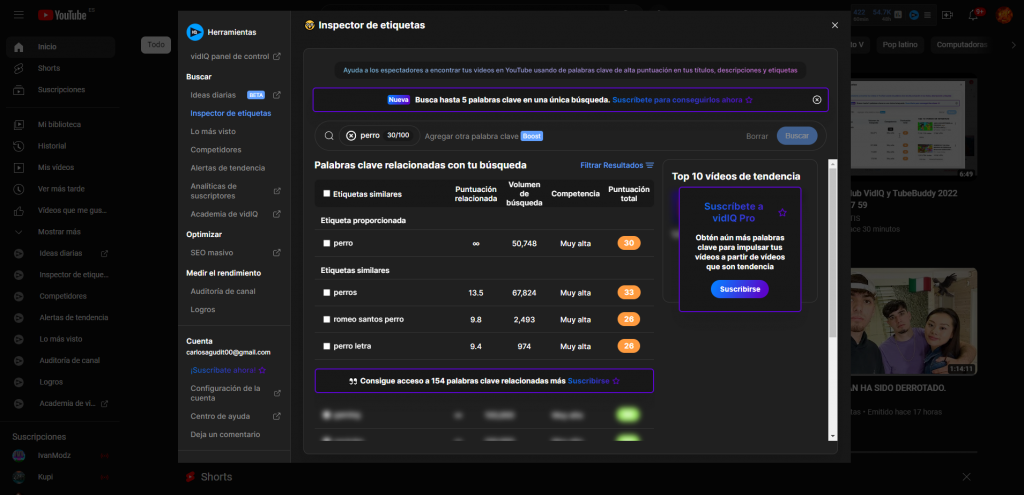The height and width of the screenshot is (495, 1024).
Task: Select the 'romeo santos perro' checkbox
Action: tap(327, 320)
